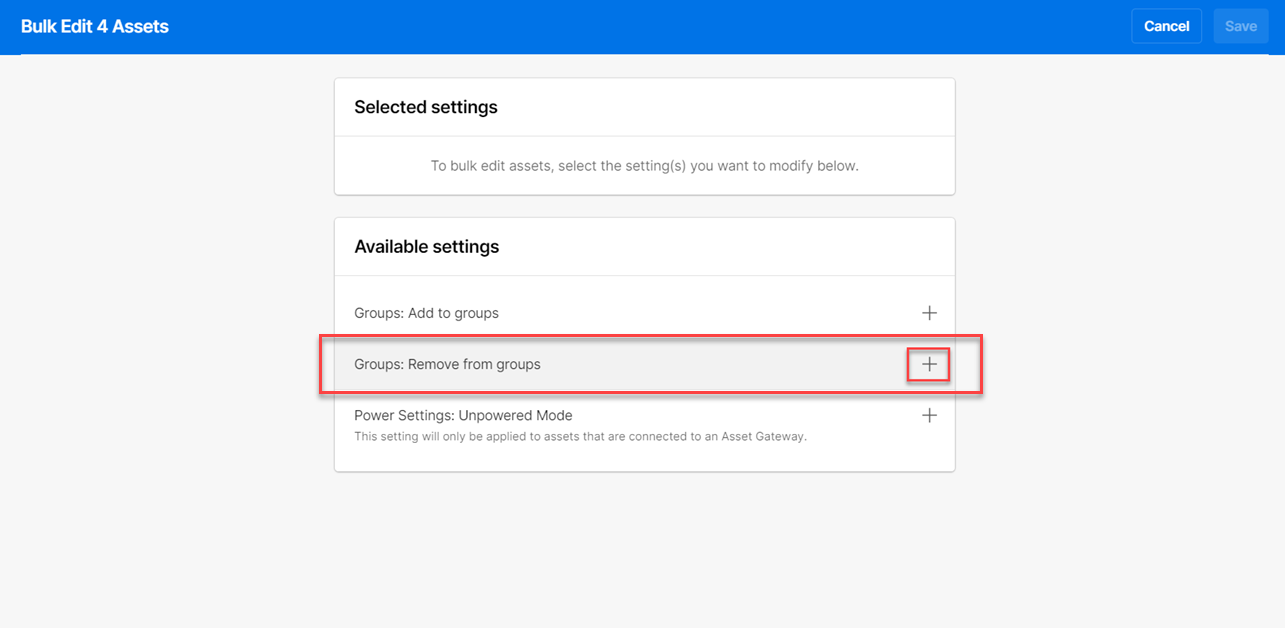
Task: Click the blank middle of the highlighted Remove from groups row
Action: click(720, 365)
